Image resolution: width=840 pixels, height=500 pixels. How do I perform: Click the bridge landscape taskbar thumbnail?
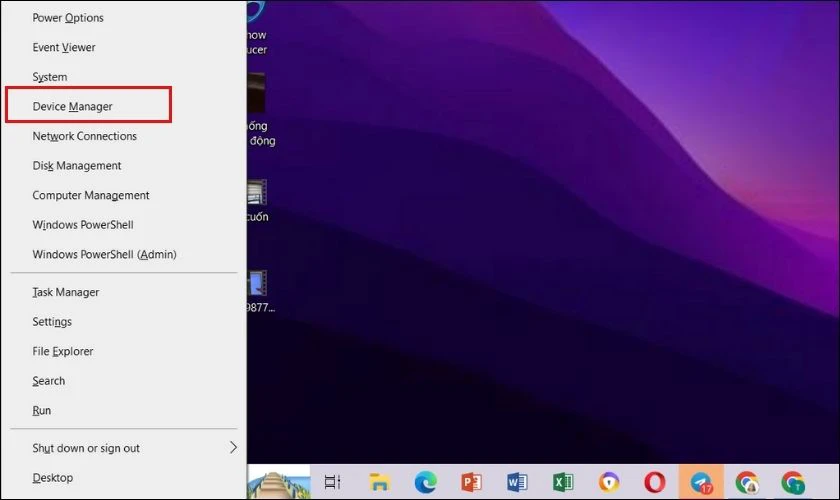click(x=279, y=483)
